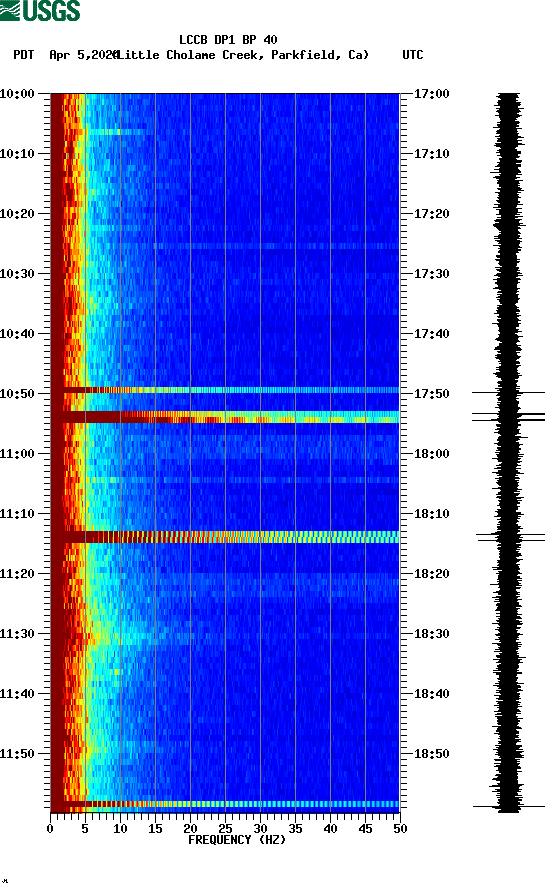Click the '11:00' PDT time label
This screenshot has height=892, width=552.
pyautogui.click(x=17, y=453)
